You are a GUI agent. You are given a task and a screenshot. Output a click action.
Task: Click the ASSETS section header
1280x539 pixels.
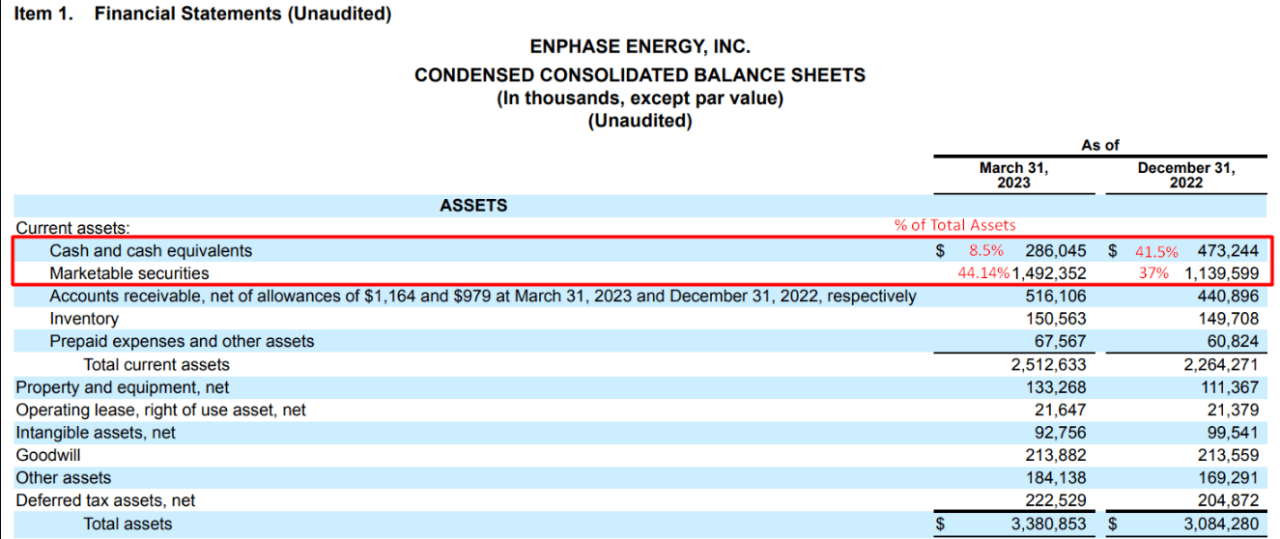pyautogui.click(x=473, y=205)
